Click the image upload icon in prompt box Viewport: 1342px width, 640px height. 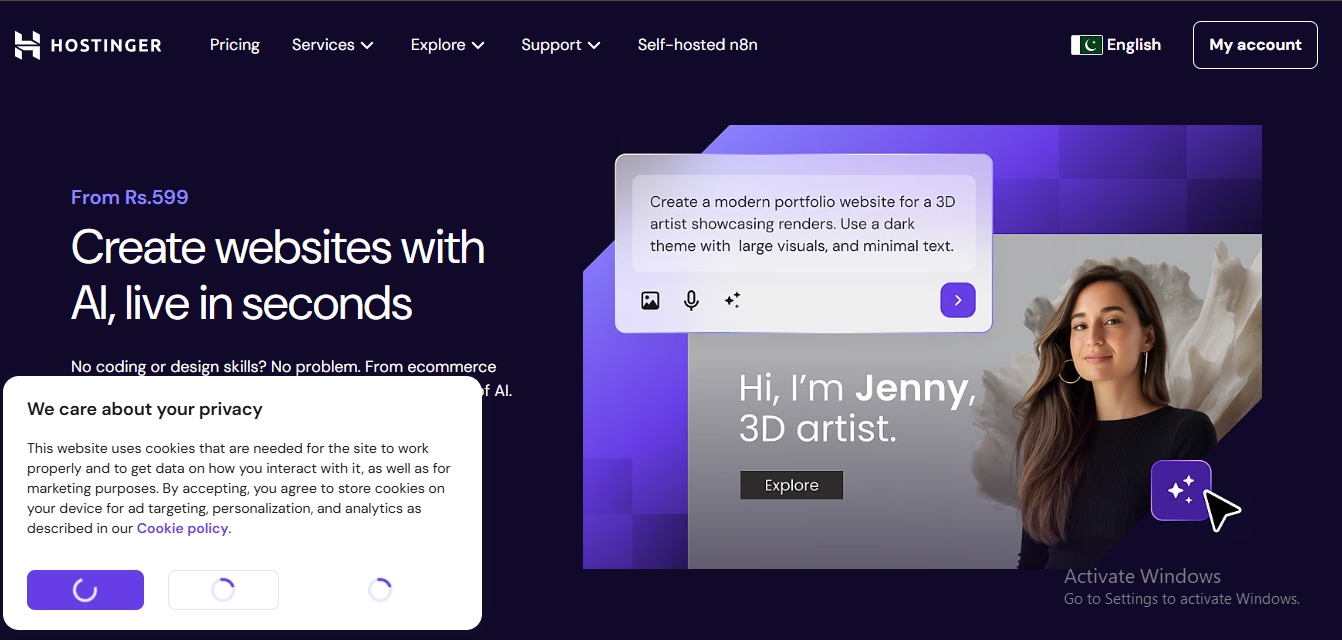650,300
